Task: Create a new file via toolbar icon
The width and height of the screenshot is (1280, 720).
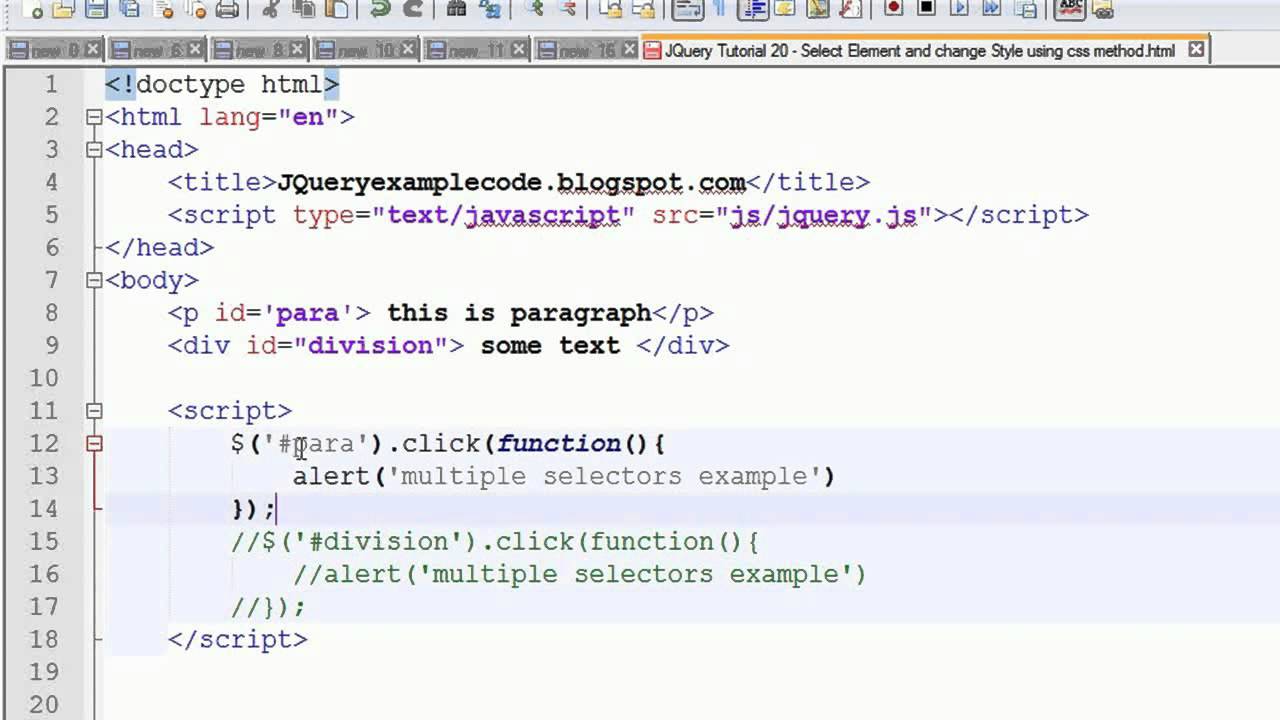Action: [x=32, y=9]
